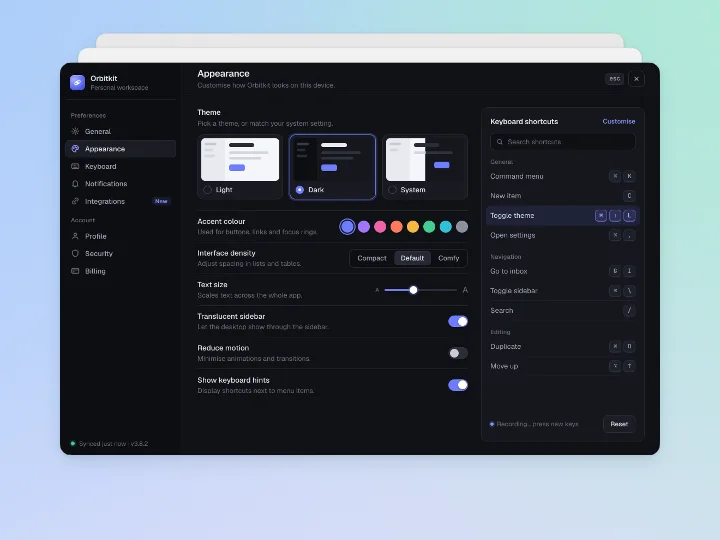Select the Toggle theme shortcut row

563,215
